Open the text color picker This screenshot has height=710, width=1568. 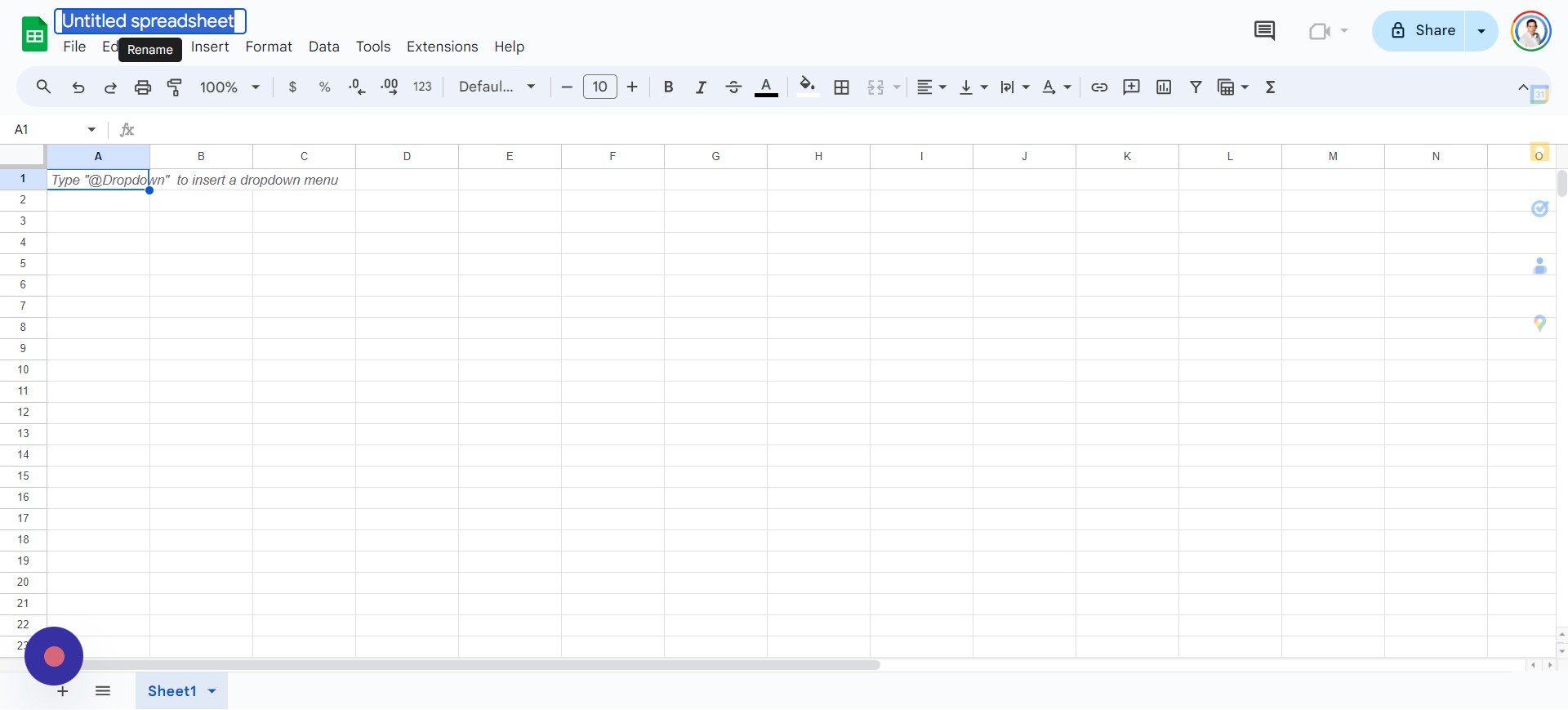click(x=766, y=87)
